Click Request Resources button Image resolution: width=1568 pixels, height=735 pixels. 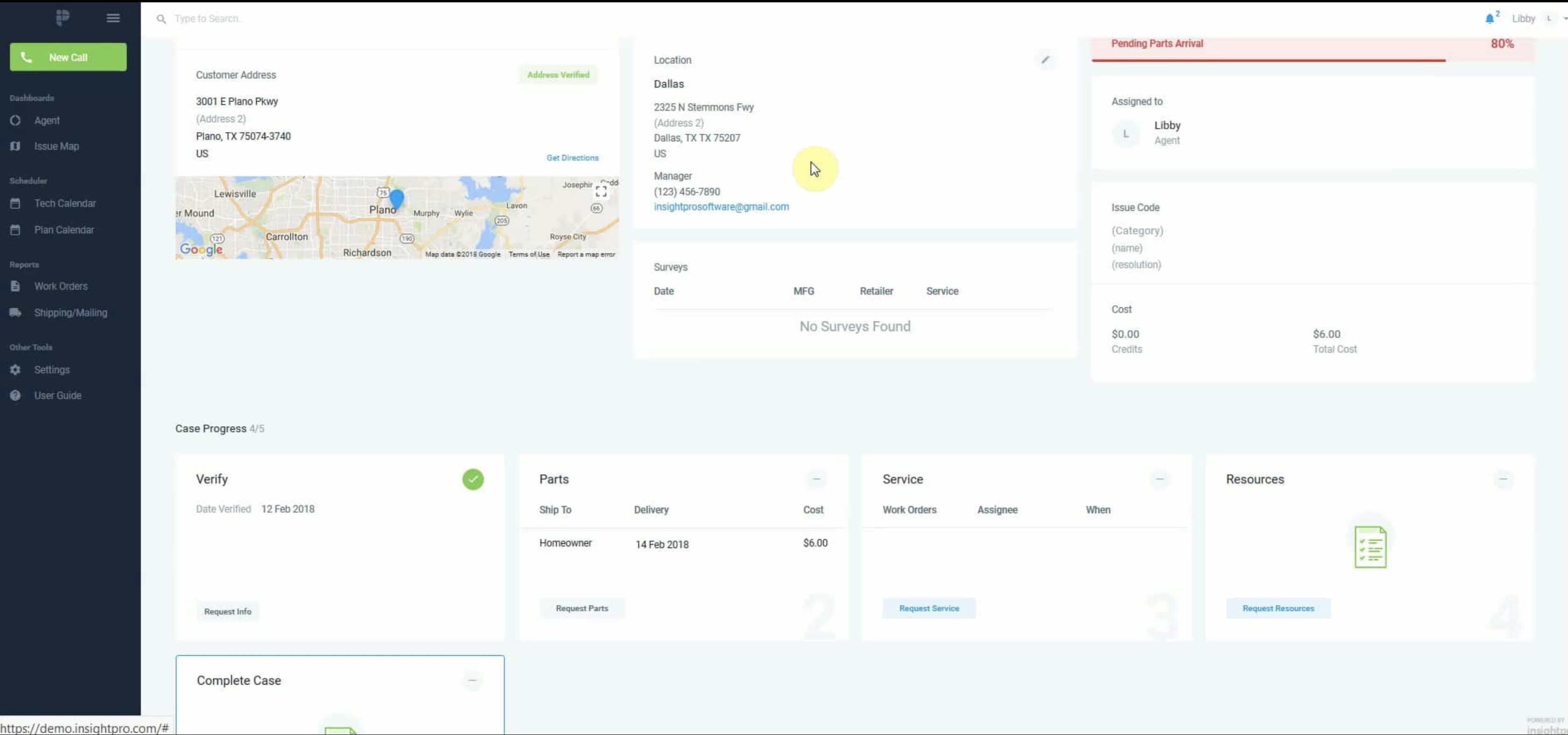coord(1278,609)
